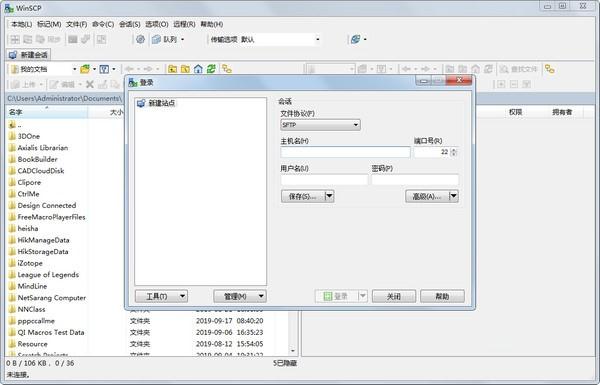Open the 工具(T) dropdown button
The height and width of the screenshot is (385, 600).
tap(161, 296)
